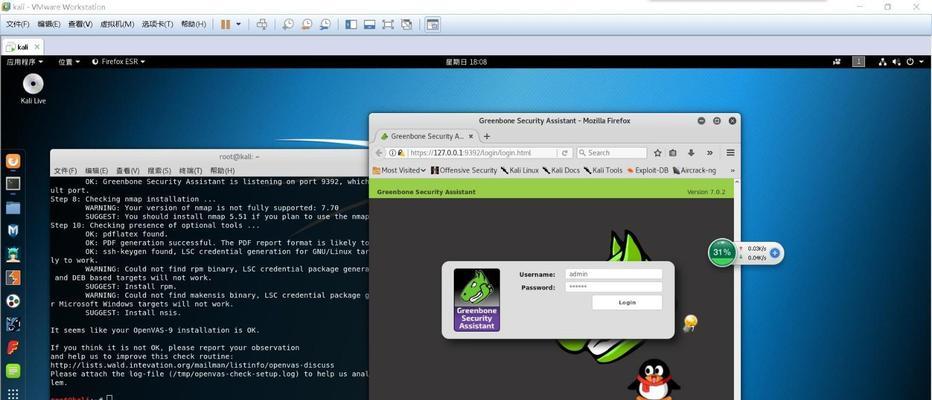Open the power system menu in top panel
The image size is (932, 400).
[914, 62]
